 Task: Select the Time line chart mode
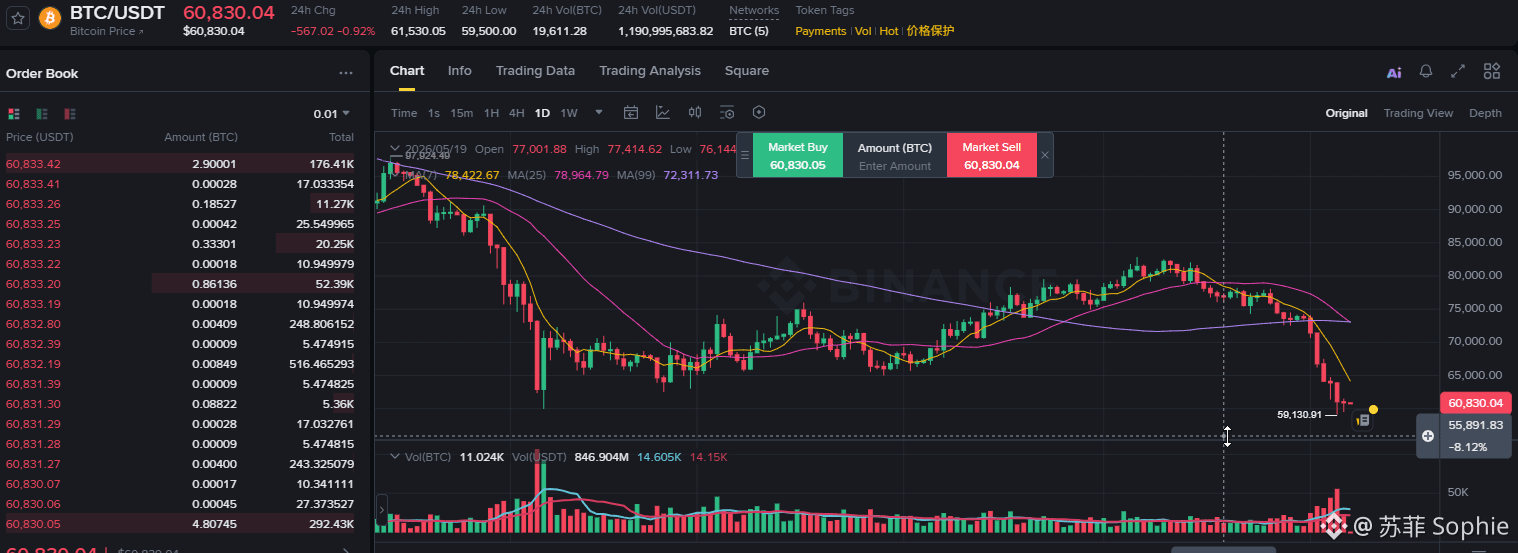[x=404, y=113]
